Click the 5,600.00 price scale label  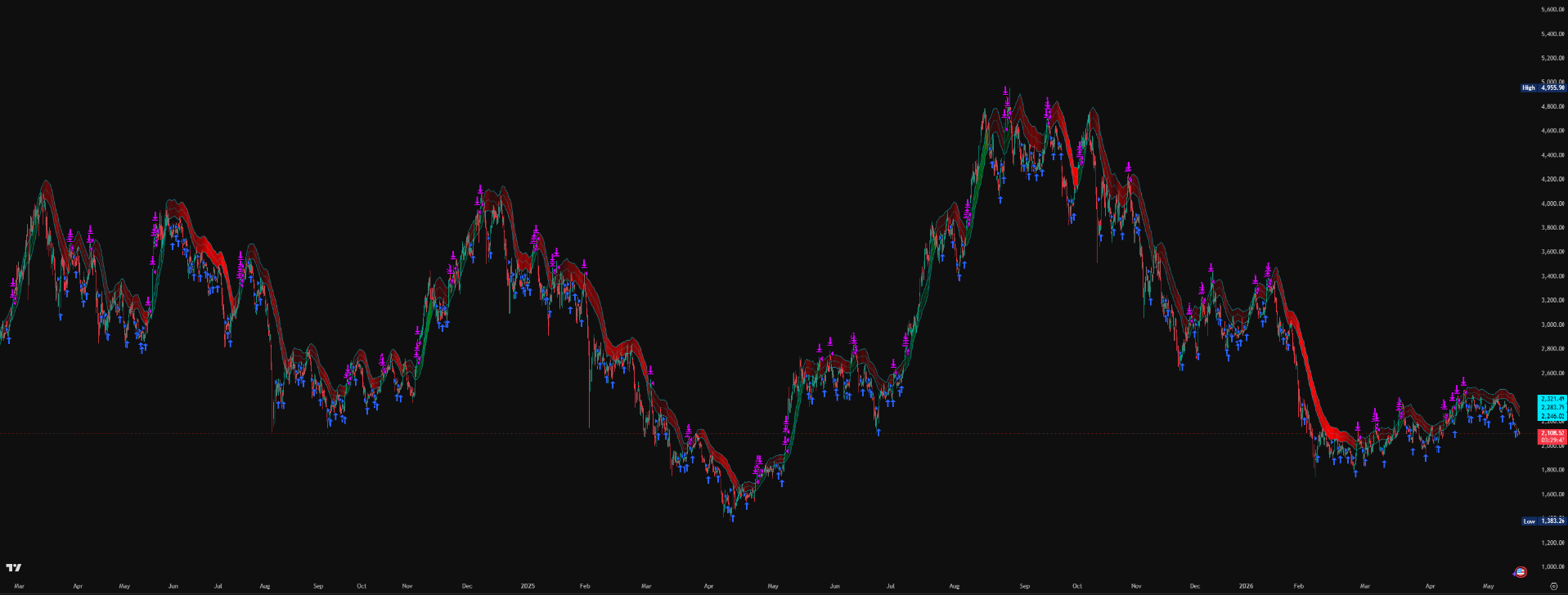pos(1552,10)
